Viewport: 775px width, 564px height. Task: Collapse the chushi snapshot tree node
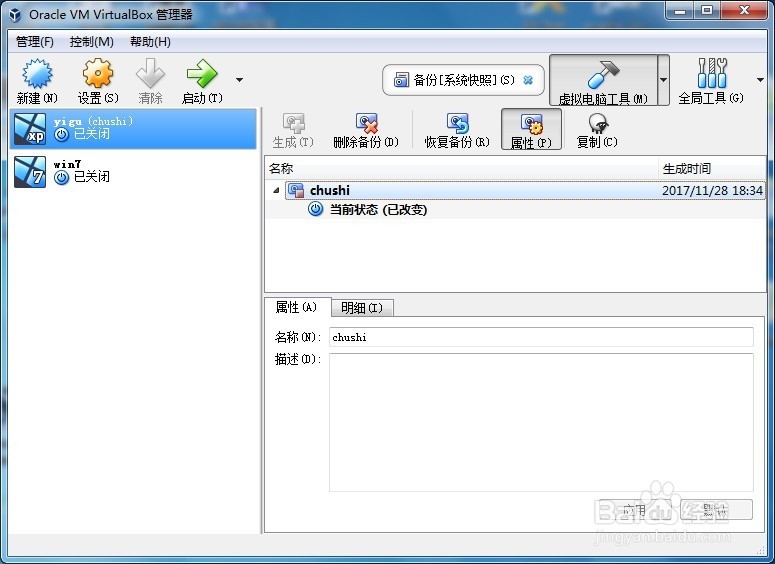click(276, 190)
